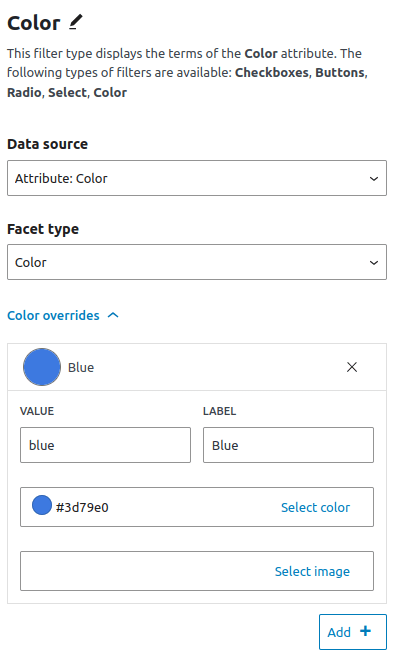Click the Select color link
The image size is (394, 656).
click(x=315, y=507)
